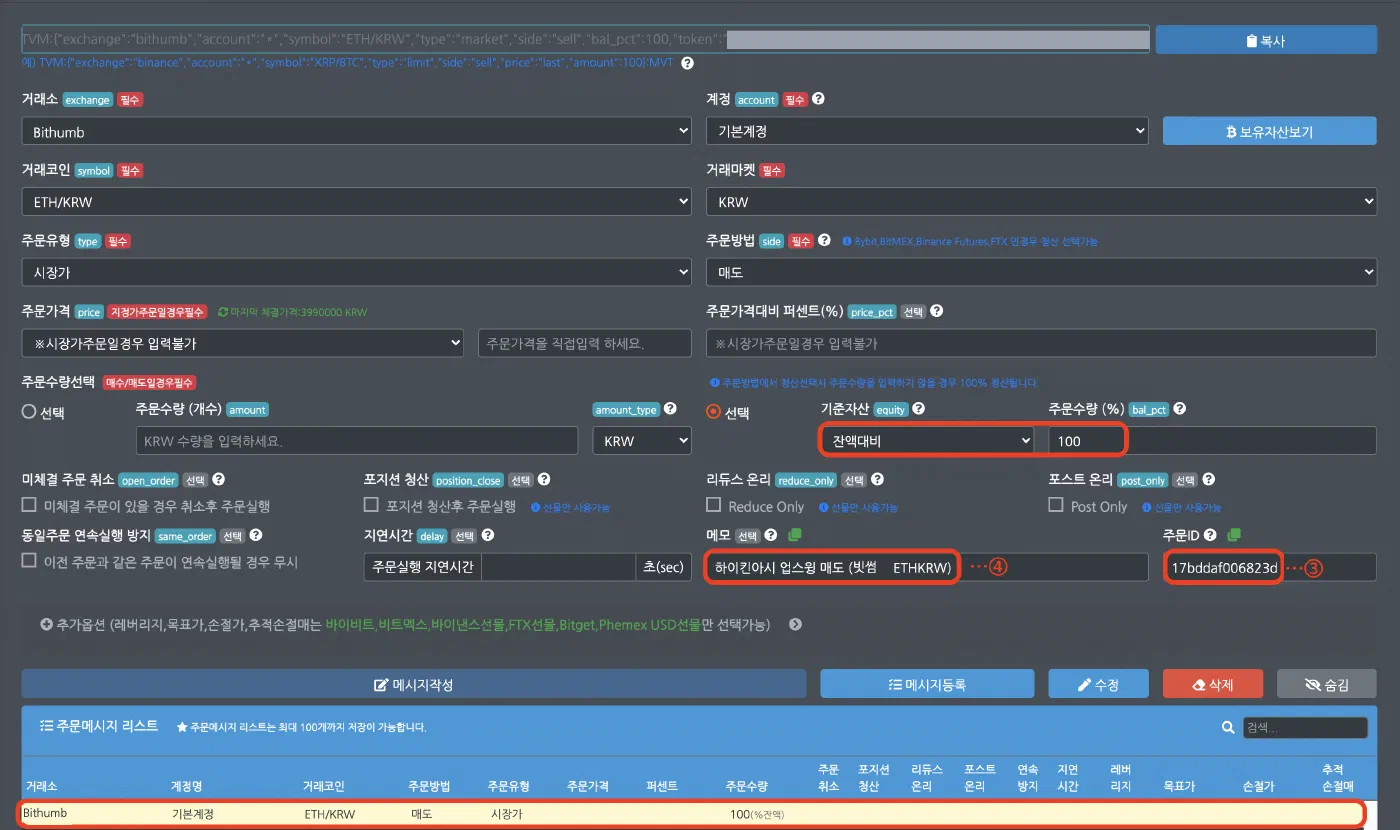Show help for 기준자산 equity
The image size is (1400, 830).
pyautogui.click(x=918, y=409)
